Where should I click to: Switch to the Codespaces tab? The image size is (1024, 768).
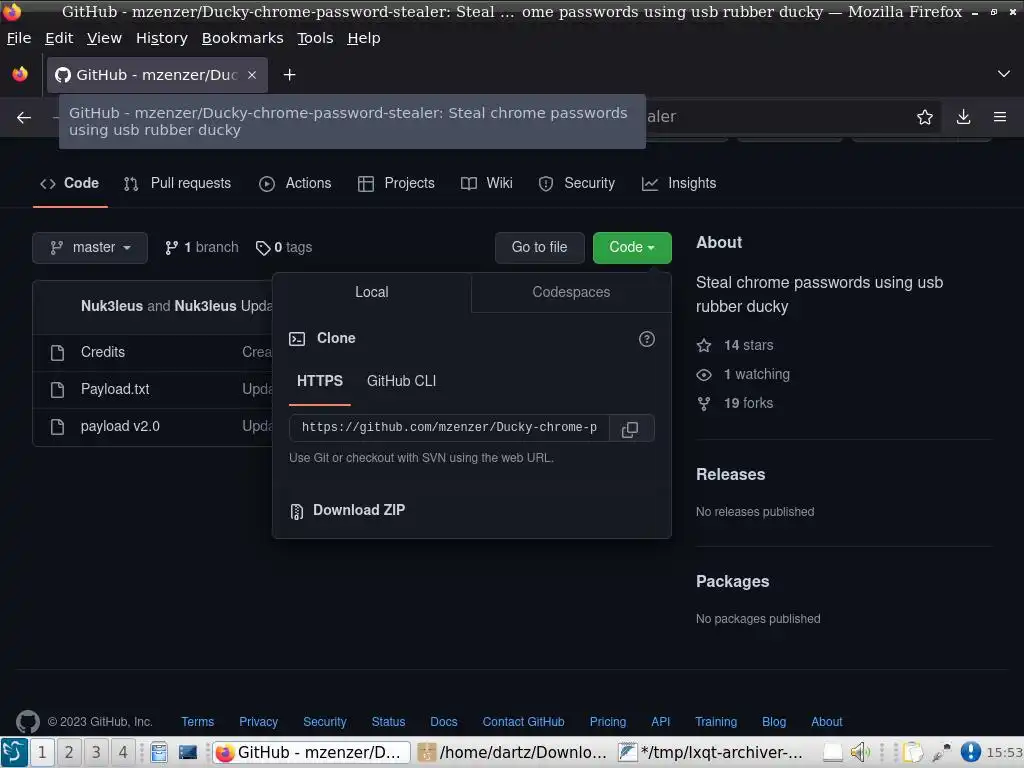571,292
